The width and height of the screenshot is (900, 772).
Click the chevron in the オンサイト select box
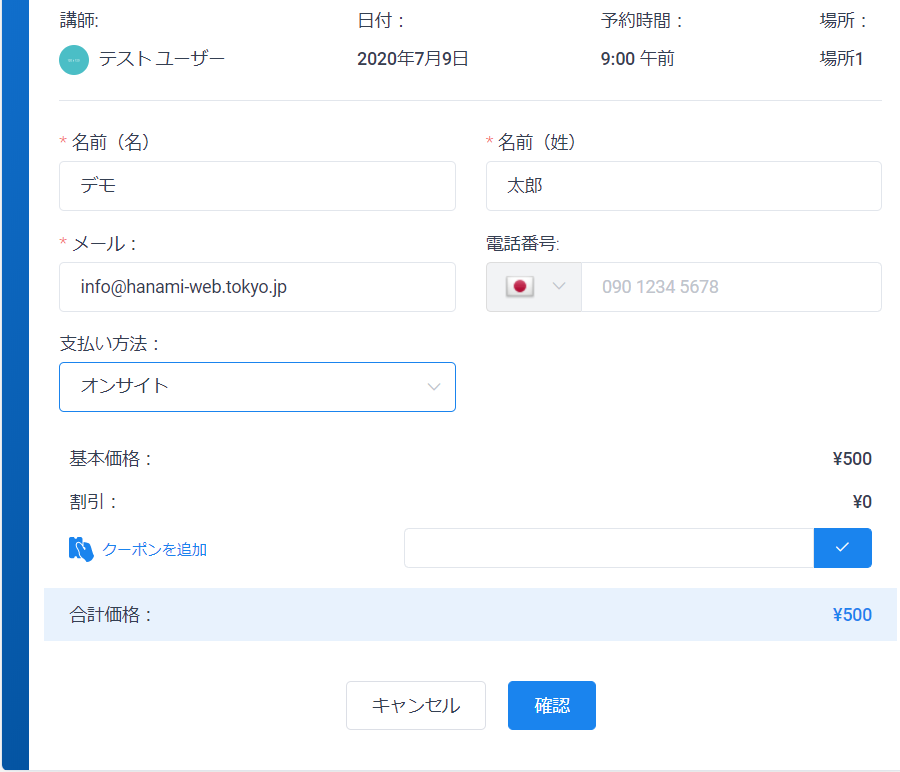pyautogui.click(x=434, y=387)
